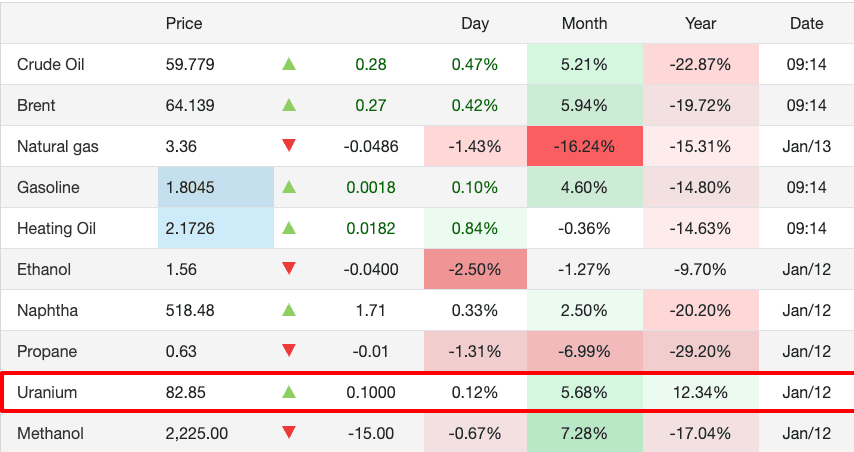Sort by the Month column header
The width and height of the screenshot is (854, 452).
coord(584,23)
